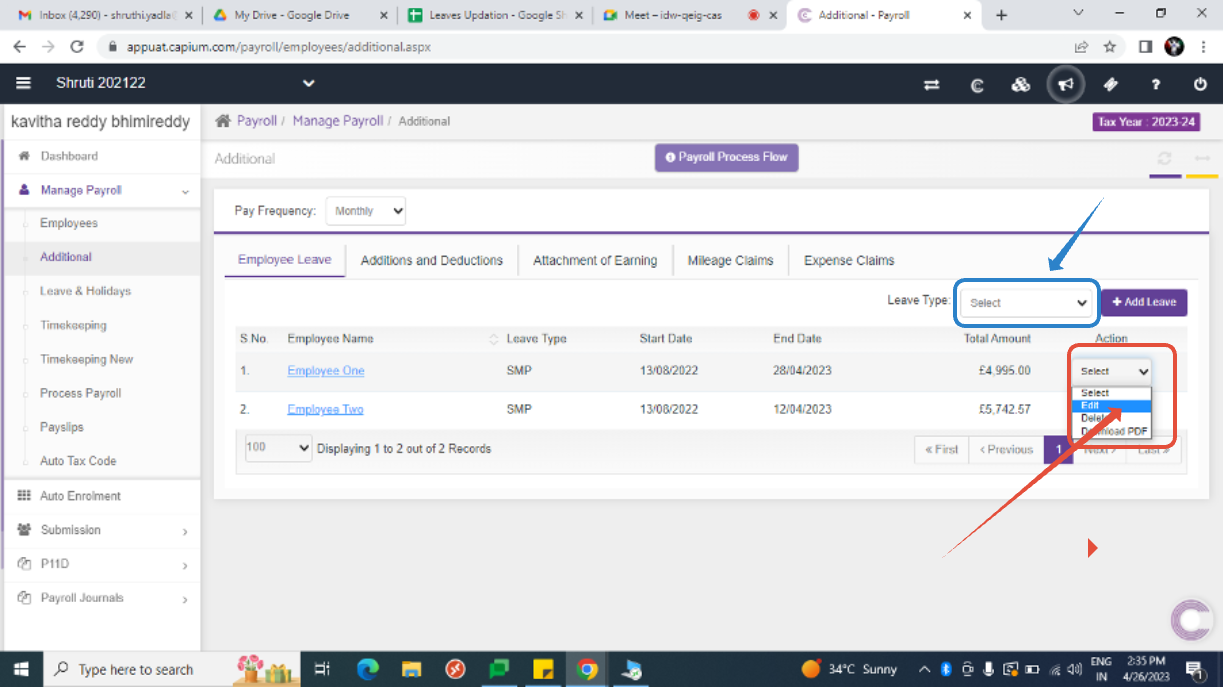Open Timekeeping New in the sidebar
This screenshot has width=1224, height=687.
[x=86, y=359]
